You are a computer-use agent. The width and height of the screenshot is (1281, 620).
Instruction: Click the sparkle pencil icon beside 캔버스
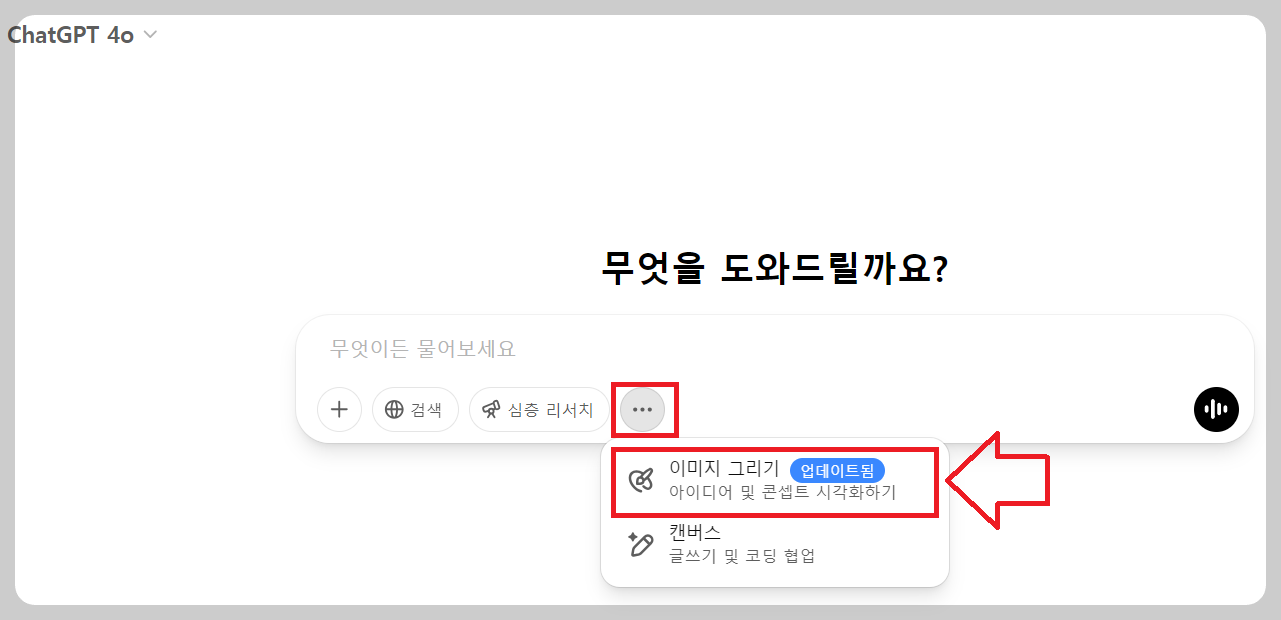tap(641, 544)
